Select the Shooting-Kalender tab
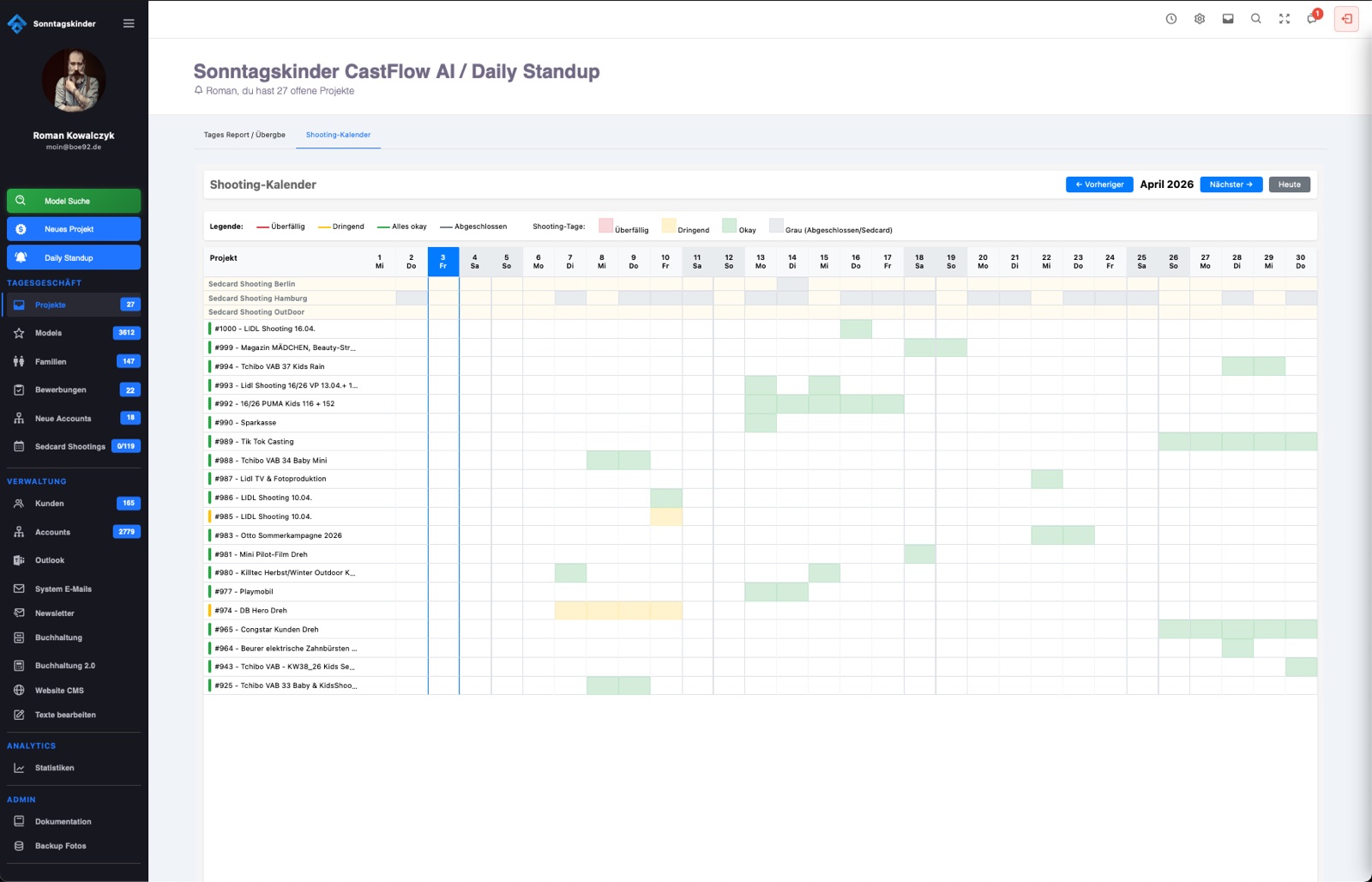1372x882 pixels. pyautogui.click(x=338, y=135)
